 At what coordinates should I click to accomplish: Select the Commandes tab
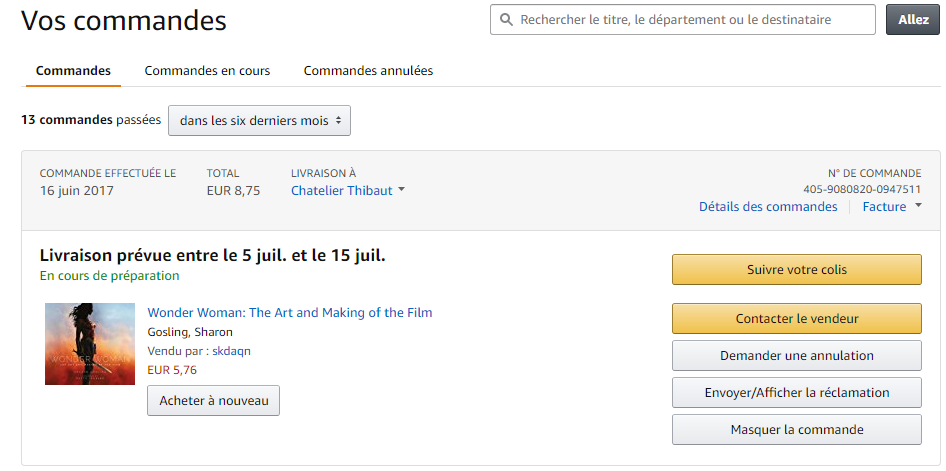coord(73,71)
